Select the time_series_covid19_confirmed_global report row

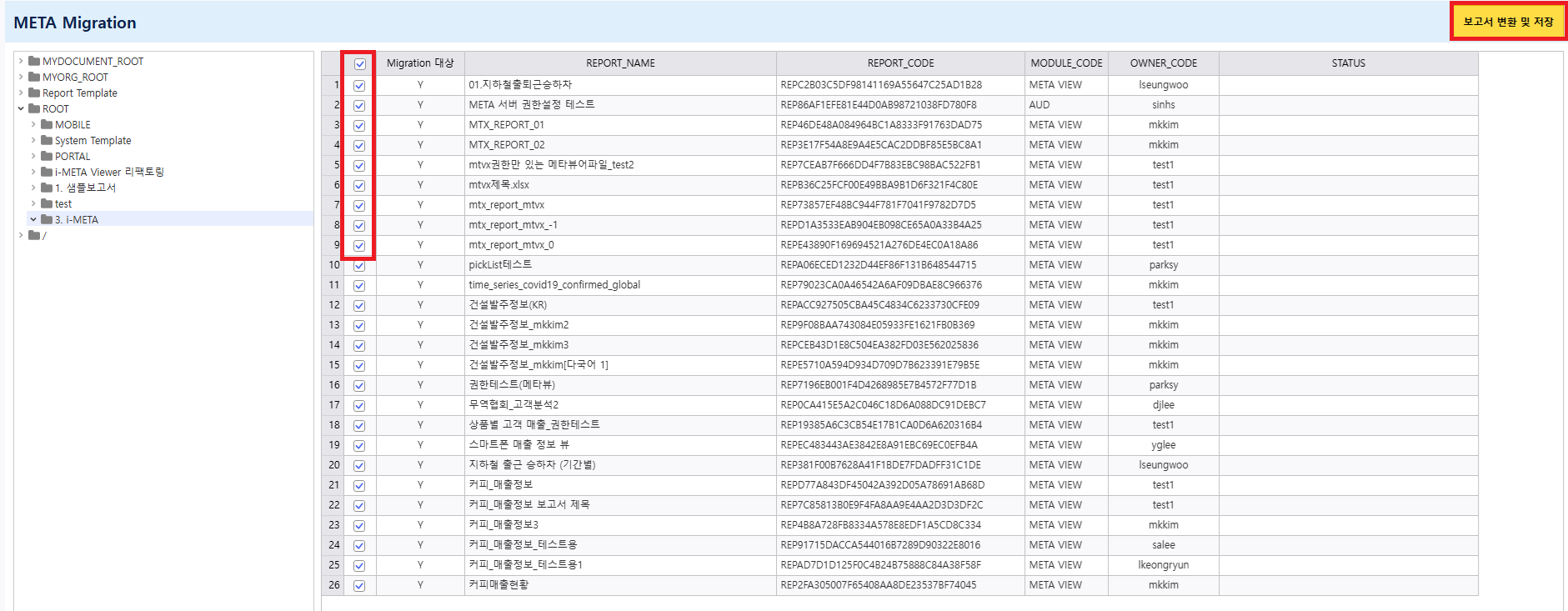coord(554,285)
